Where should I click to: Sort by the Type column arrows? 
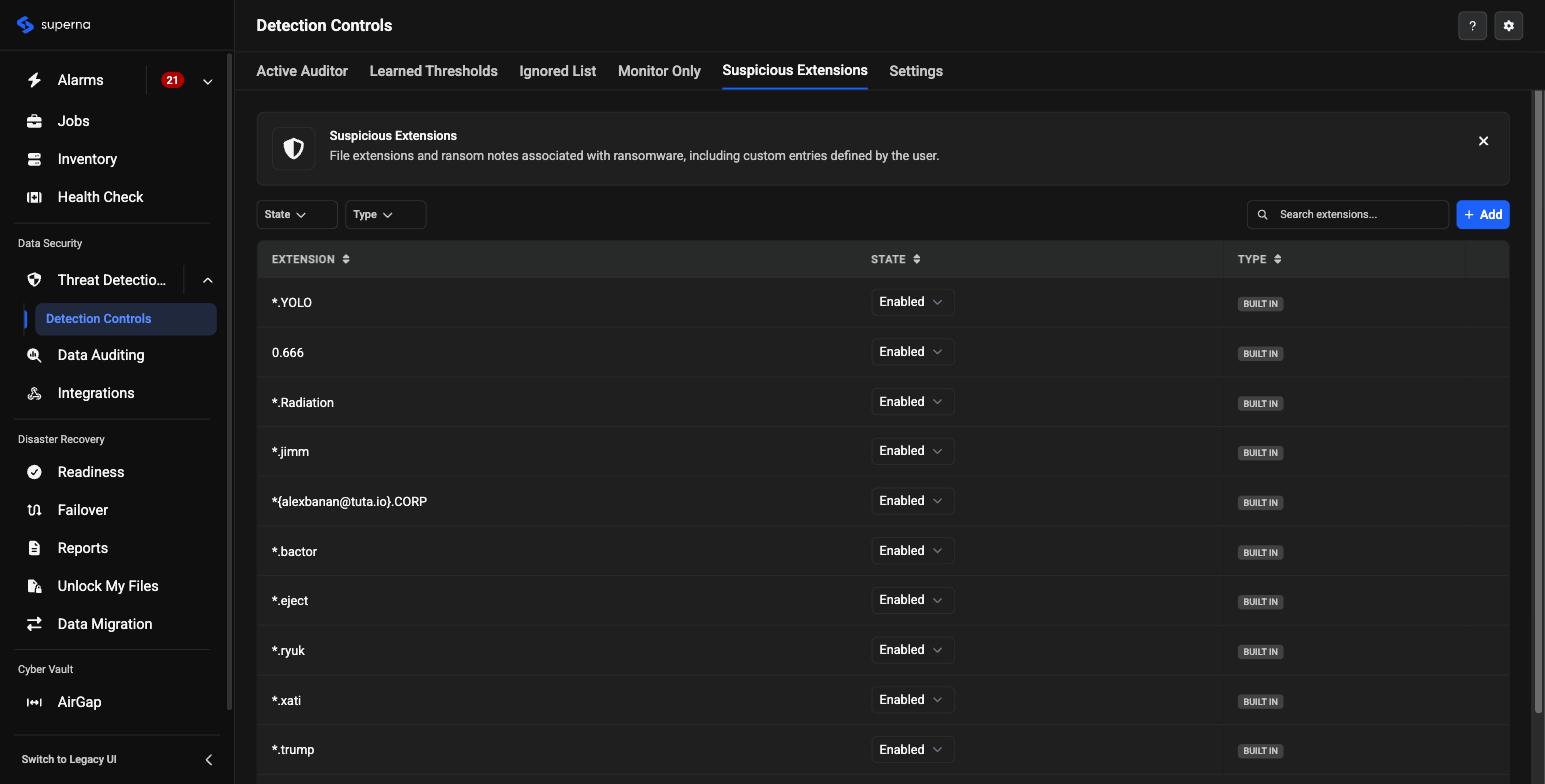[x=1277, y=259]
